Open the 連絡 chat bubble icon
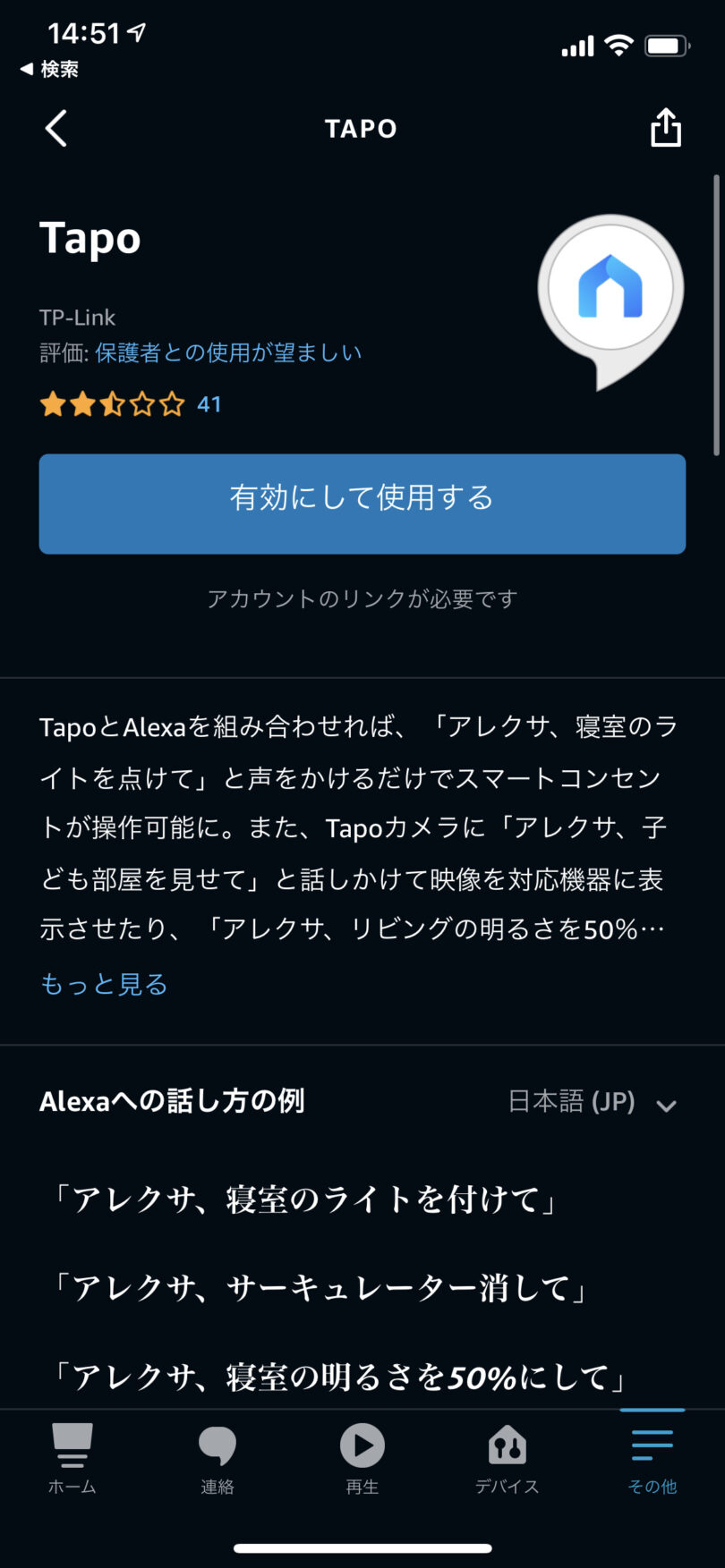 point(217,1445)
